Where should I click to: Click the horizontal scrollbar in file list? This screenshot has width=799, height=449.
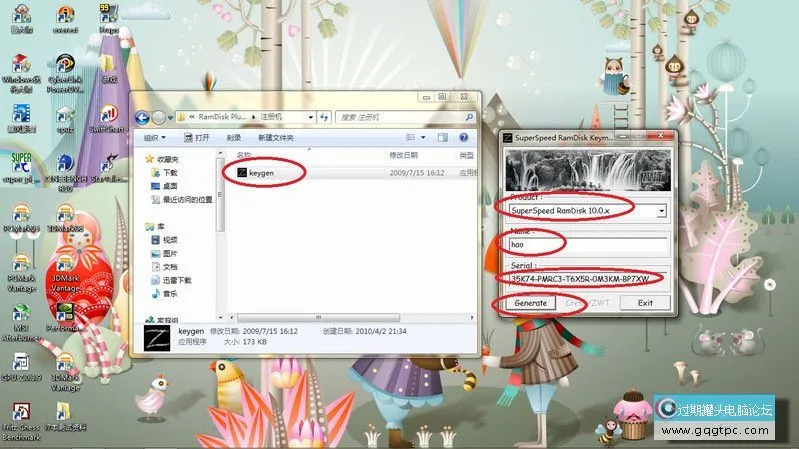[x=318, y=317]
